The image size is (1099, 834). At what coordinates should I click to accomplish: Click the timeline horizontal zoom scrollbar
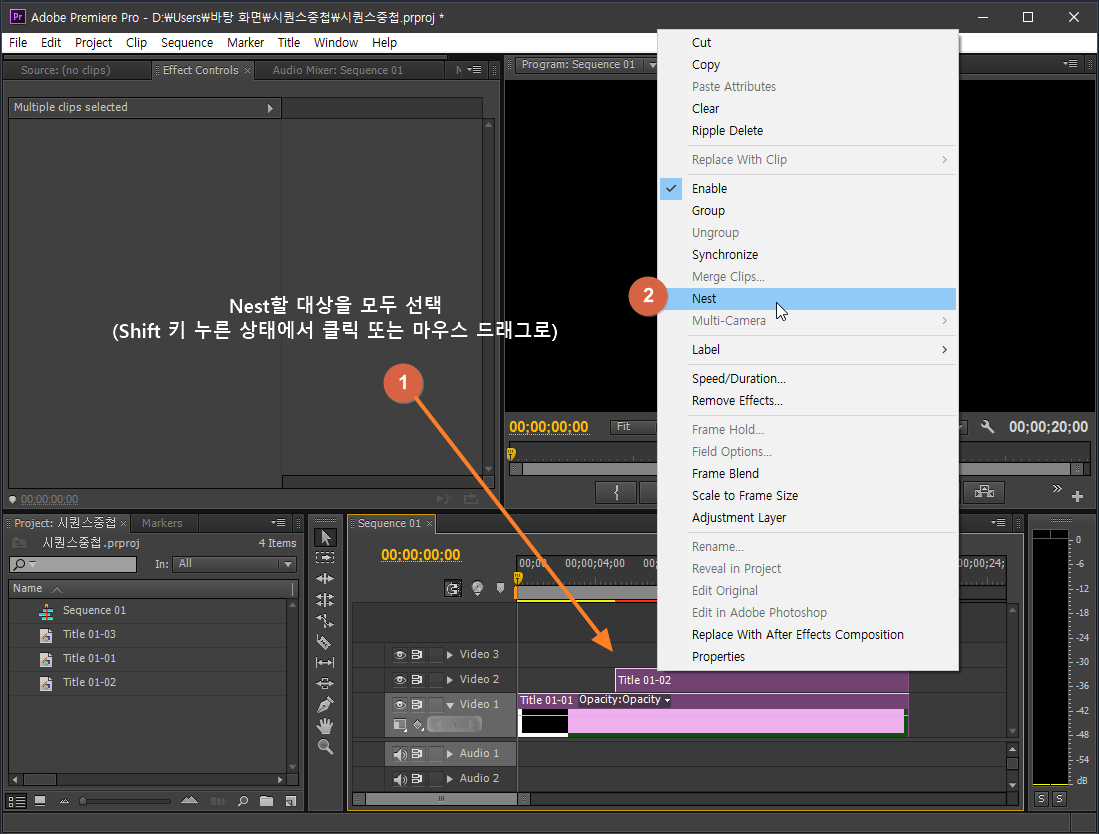click(x=441, y=799)
